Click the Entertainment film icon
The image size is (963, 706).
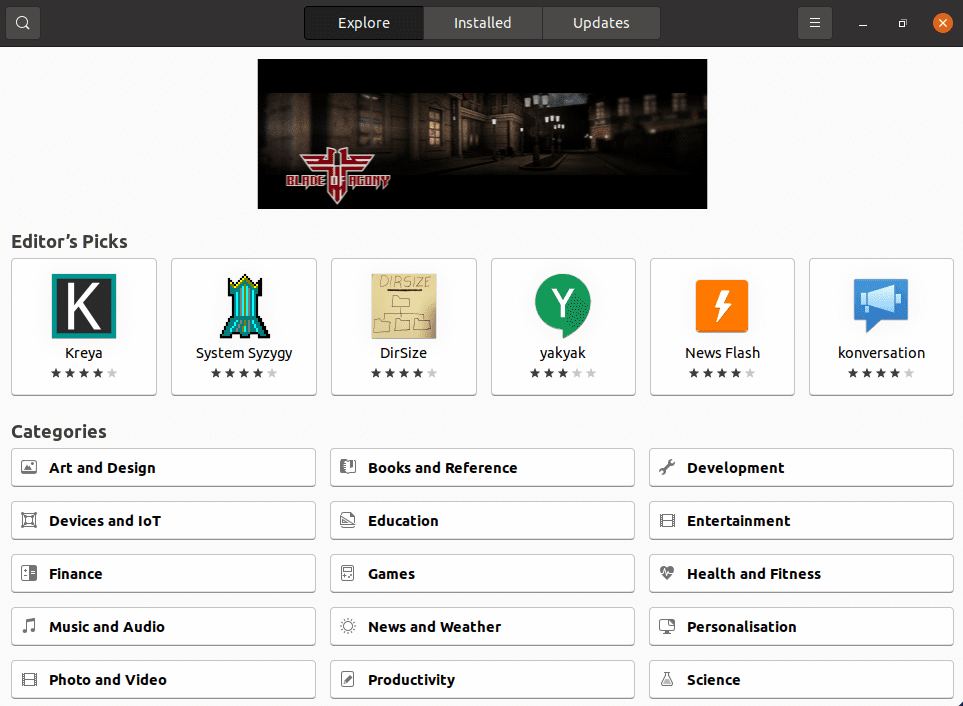[667, 520]
